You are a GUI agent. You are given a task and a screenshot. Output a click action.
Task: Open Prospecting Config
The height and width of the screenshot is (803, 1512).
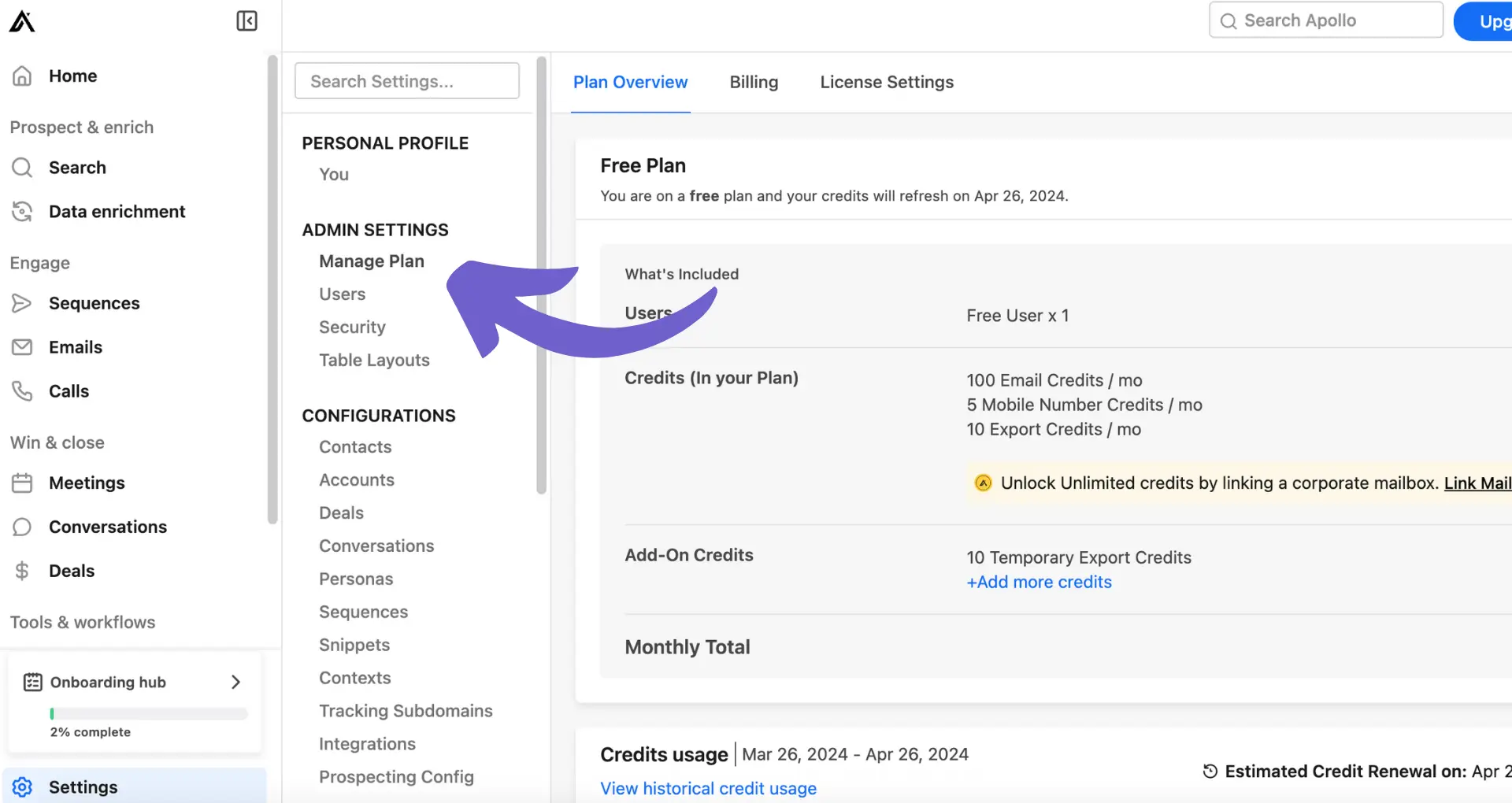[x=396, y=778]
